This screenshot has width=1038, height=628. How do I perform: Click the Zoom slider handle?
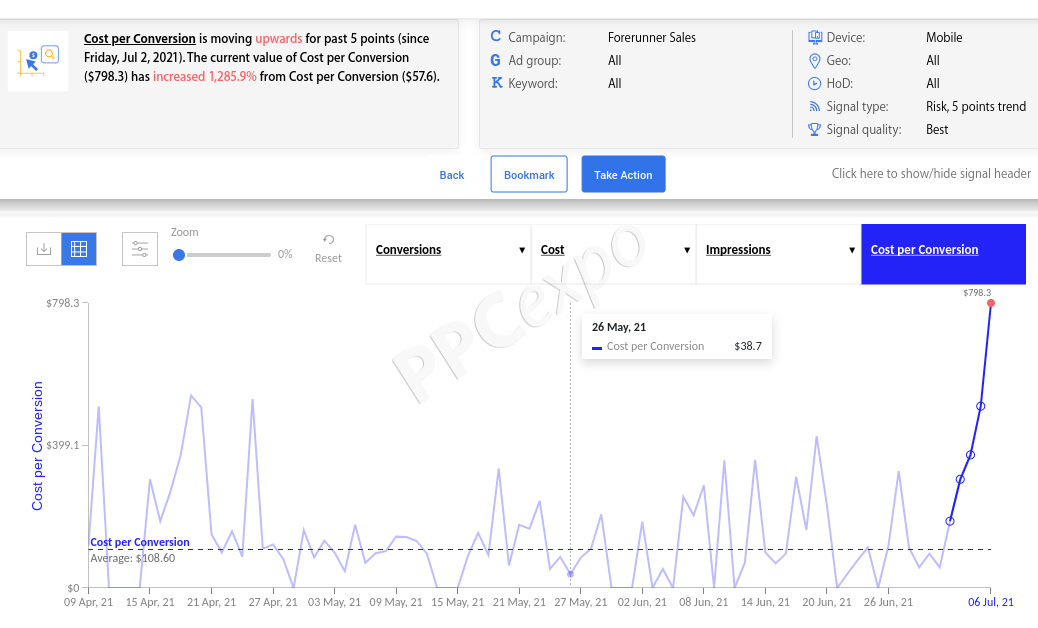179,255
